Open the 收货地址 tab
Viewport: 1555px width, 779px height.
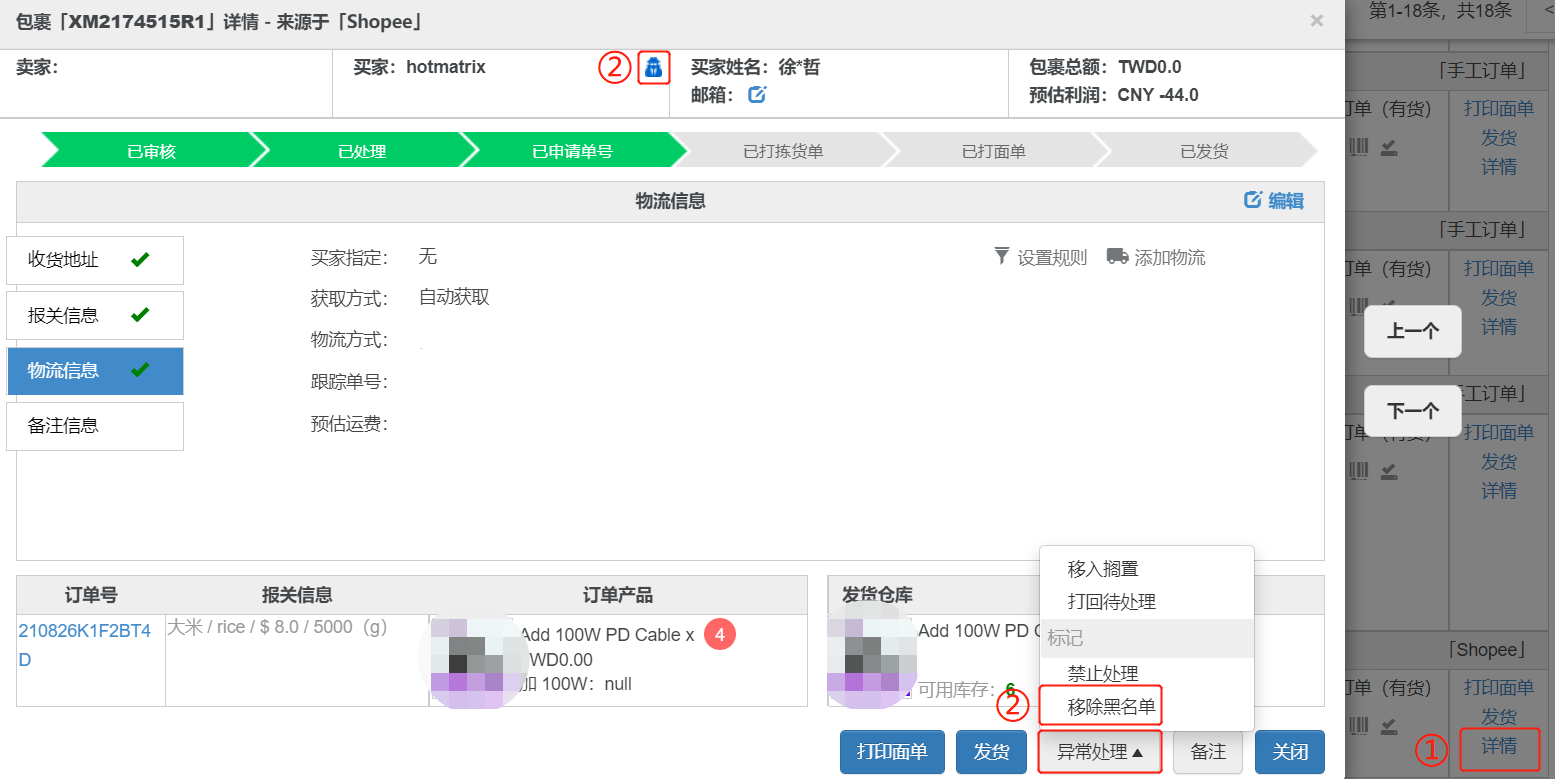pyautogui.click(x=95, y=260)
